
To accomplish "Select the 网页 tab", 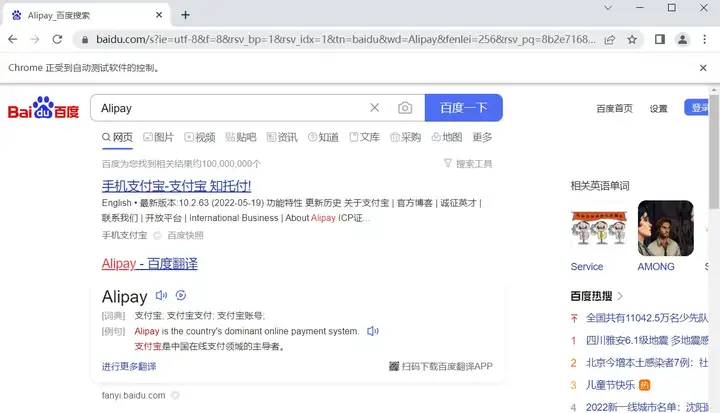I will pos(117,137).
